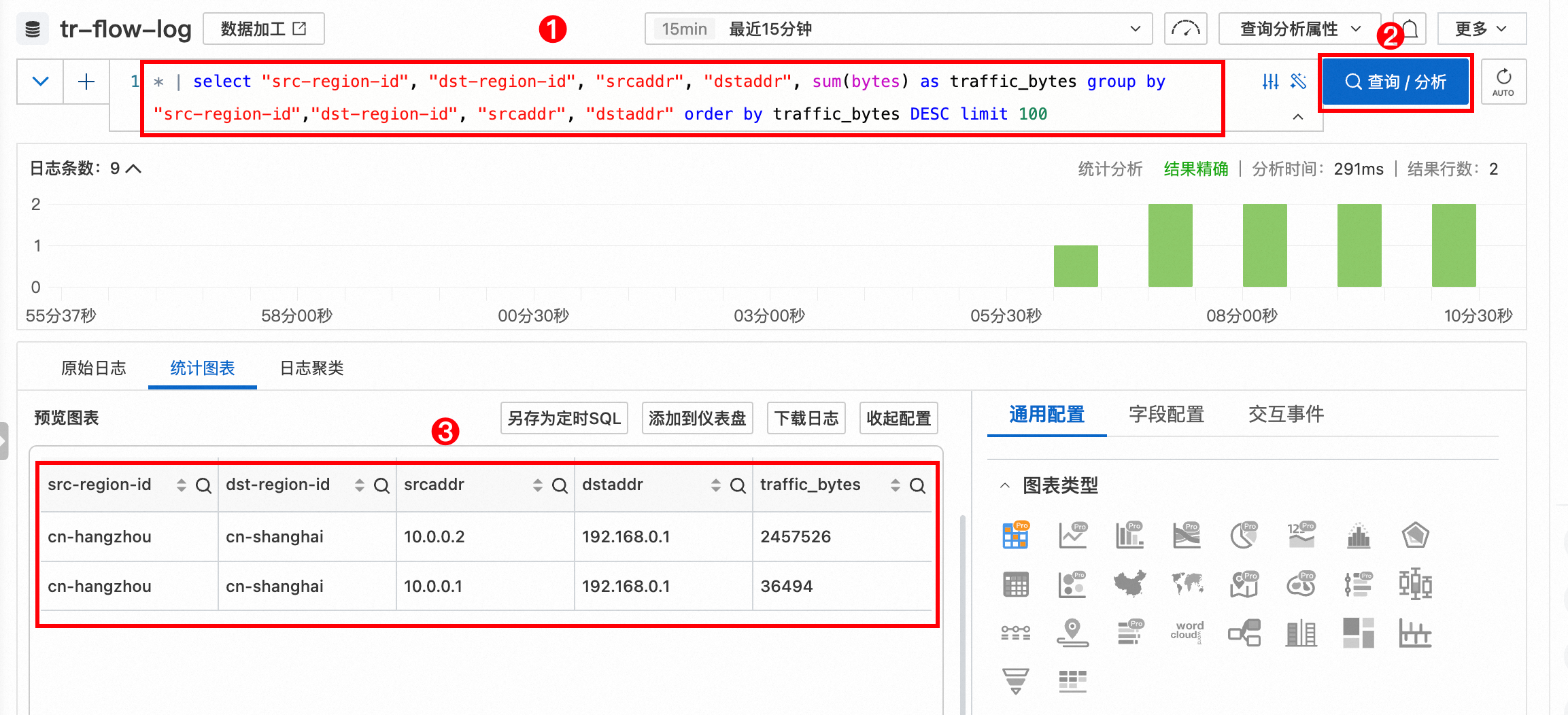Click inside the SQL query editor
Viewport: 1568px width, 715px height.
[682, 98]
